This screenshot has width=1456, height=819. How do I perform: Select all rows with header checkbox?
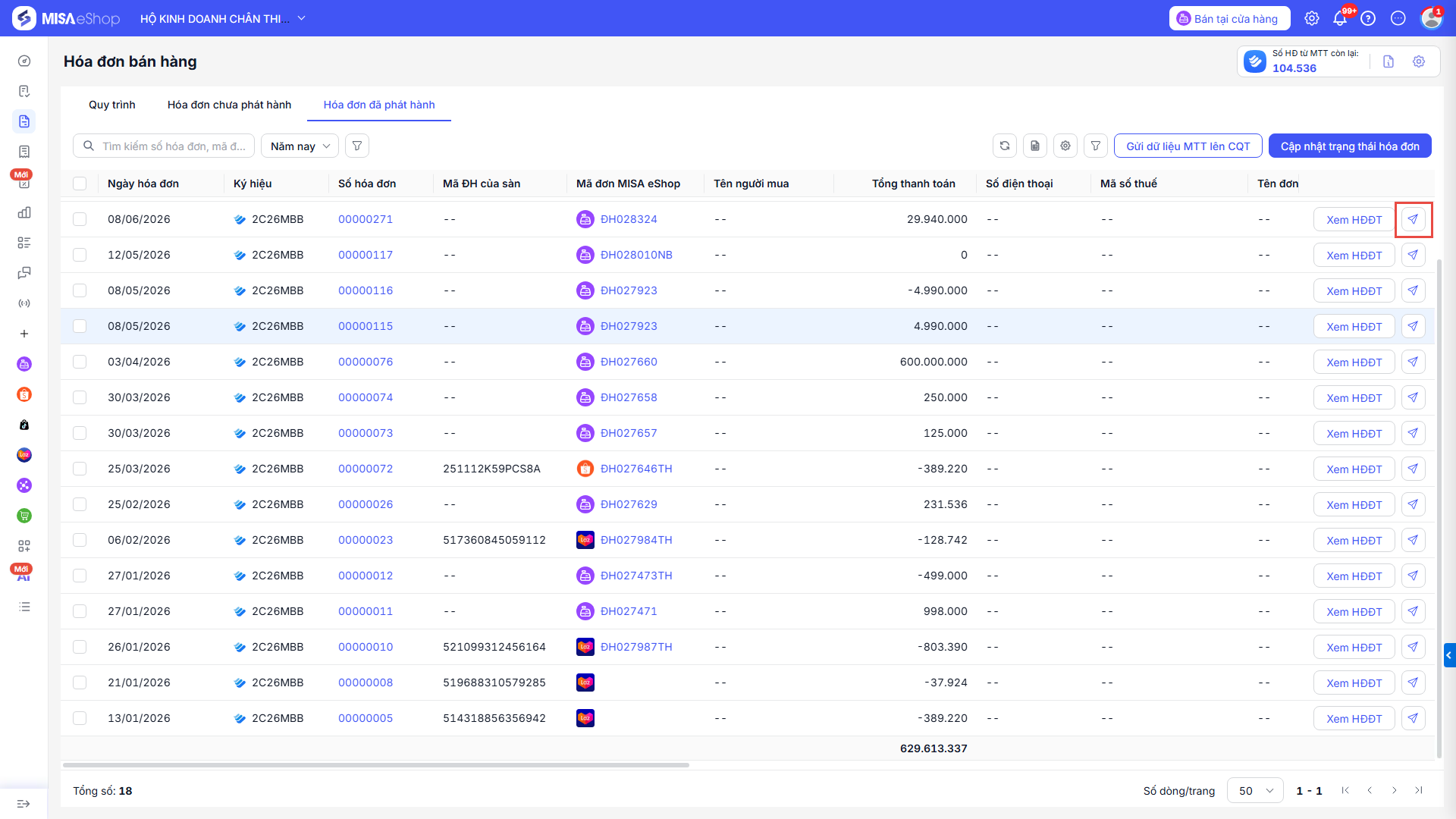click(80, 184)
